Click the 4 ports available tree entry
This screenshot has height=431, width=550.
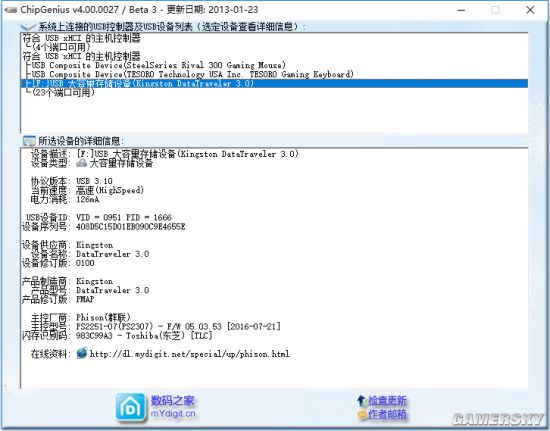pos(61,47)
